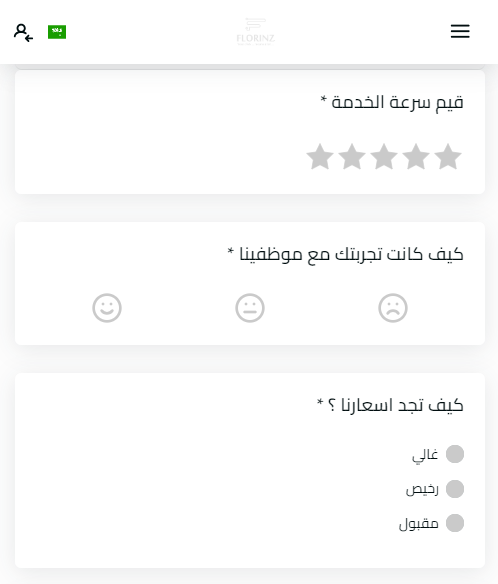Click the غالي label text

[425, 455]
